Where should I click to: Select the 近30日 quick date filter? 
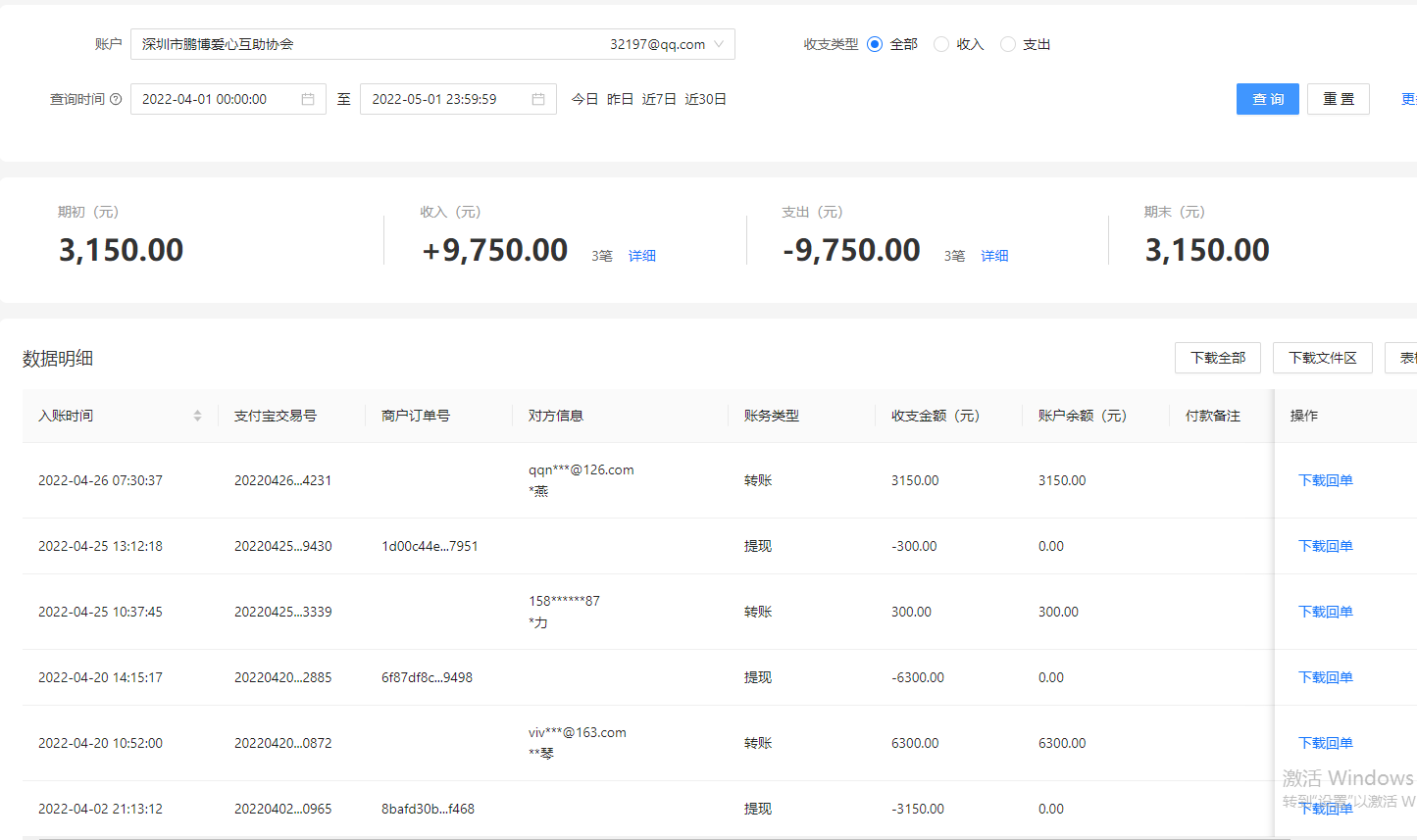[705, 98]
